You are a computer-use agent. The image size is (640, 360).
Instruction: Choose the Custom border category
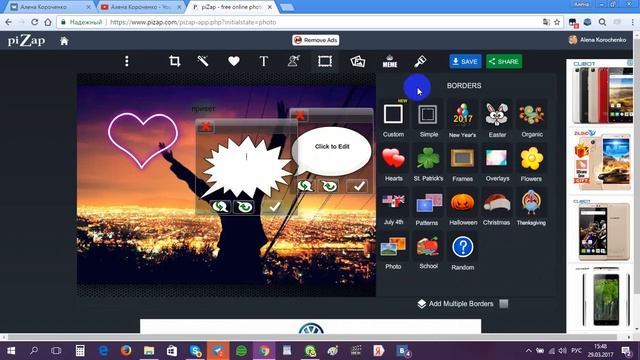coord(393,119)
